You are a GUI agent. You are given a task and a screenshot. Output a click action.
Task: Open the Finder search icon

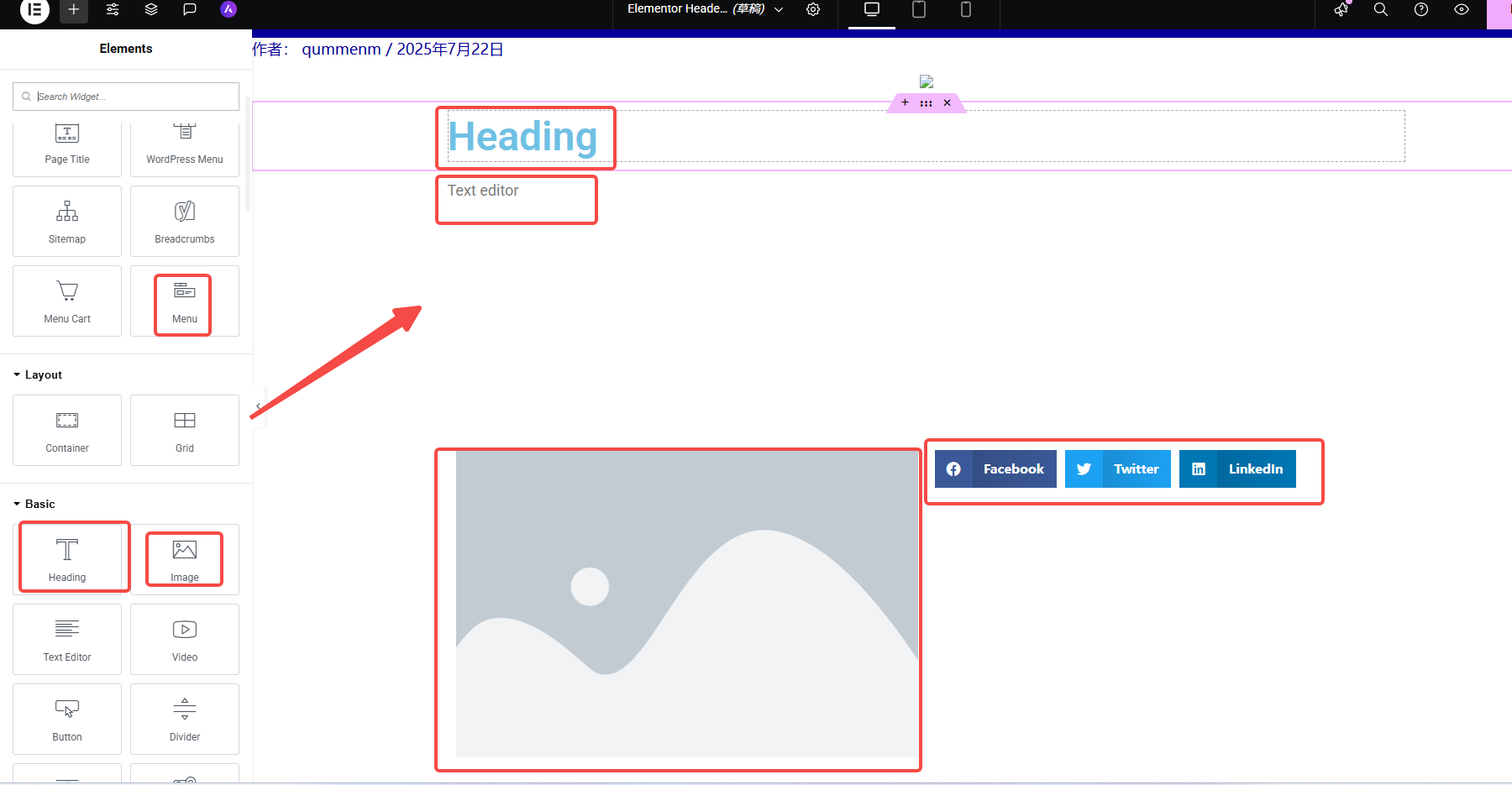coord(1380,10)
